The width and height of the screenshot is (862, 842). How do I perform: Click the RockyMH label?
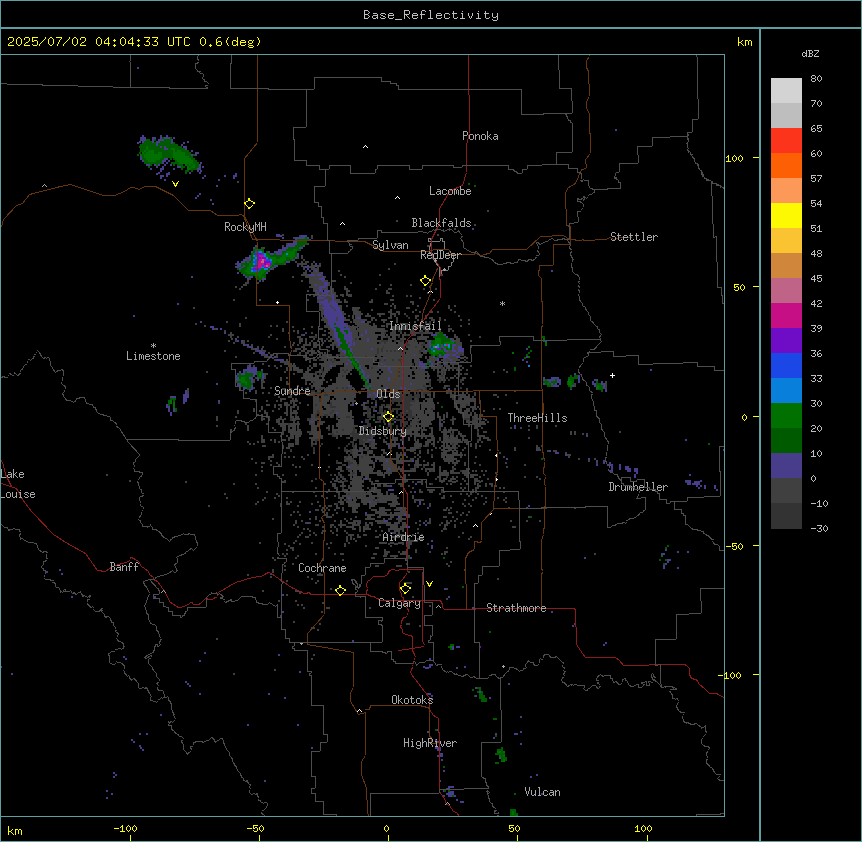(245, 227)
